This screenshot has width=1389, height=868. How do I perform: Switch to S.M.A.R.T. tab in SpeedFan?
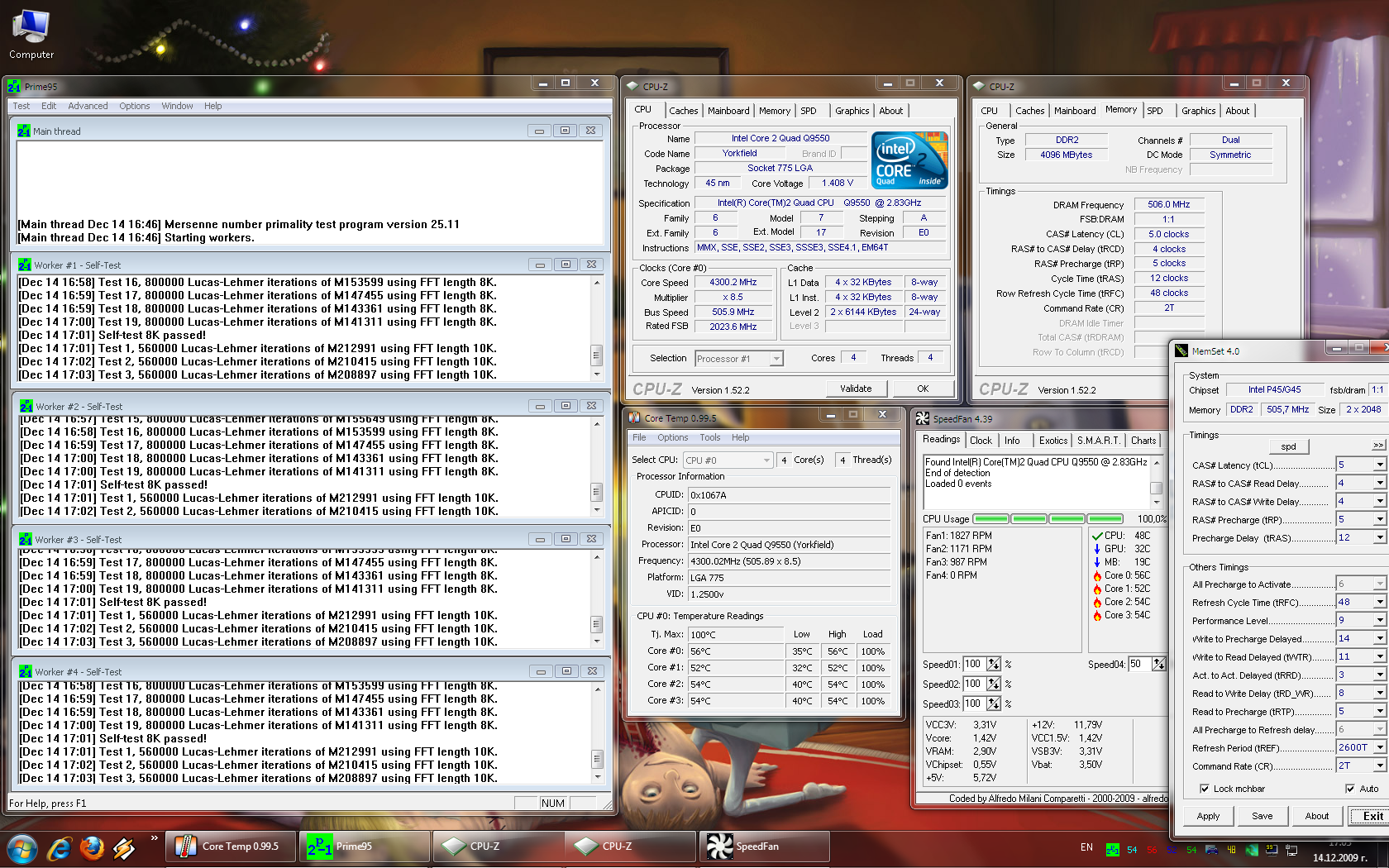[1099, 441]
